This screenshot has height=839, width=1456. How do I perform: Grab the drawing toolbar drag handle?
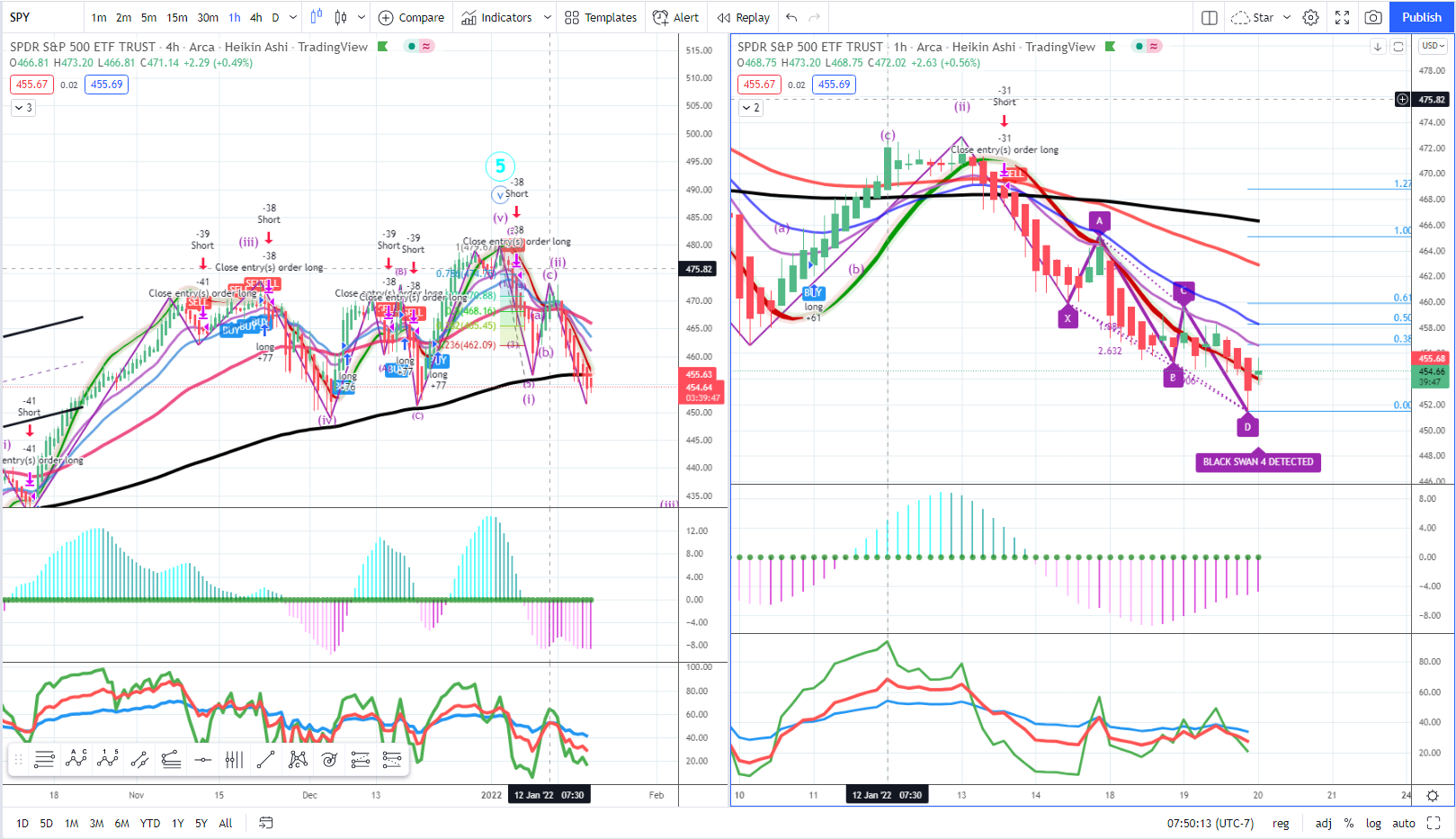(x=18, y=760)
